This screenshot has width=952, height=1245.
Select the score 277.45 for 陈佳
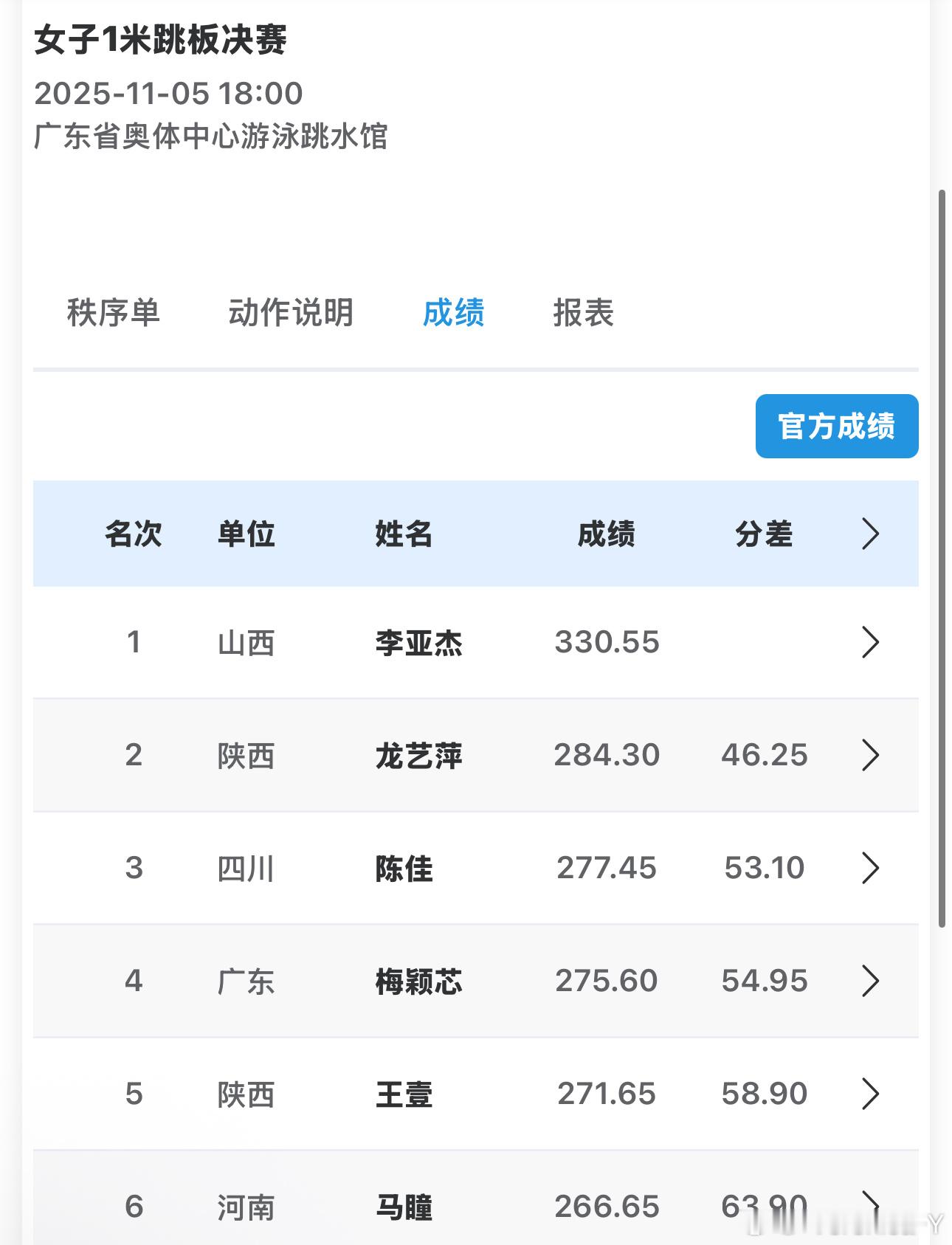click(x=606, y=868)
